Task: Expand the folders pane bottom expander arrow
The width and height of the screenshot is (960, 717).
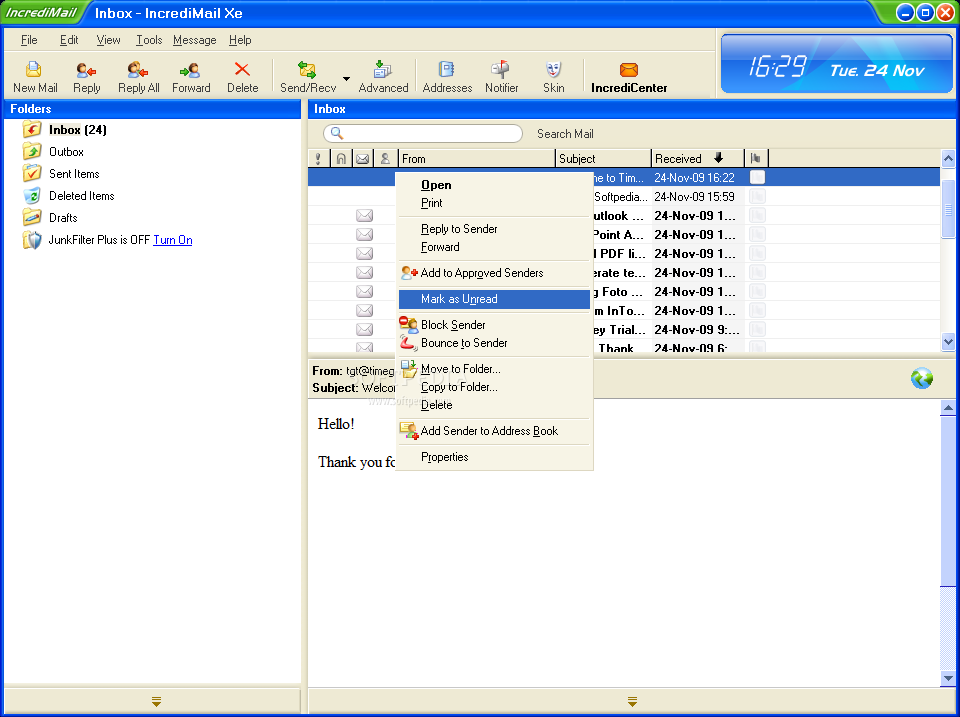Action: click(x=156, y=701)
